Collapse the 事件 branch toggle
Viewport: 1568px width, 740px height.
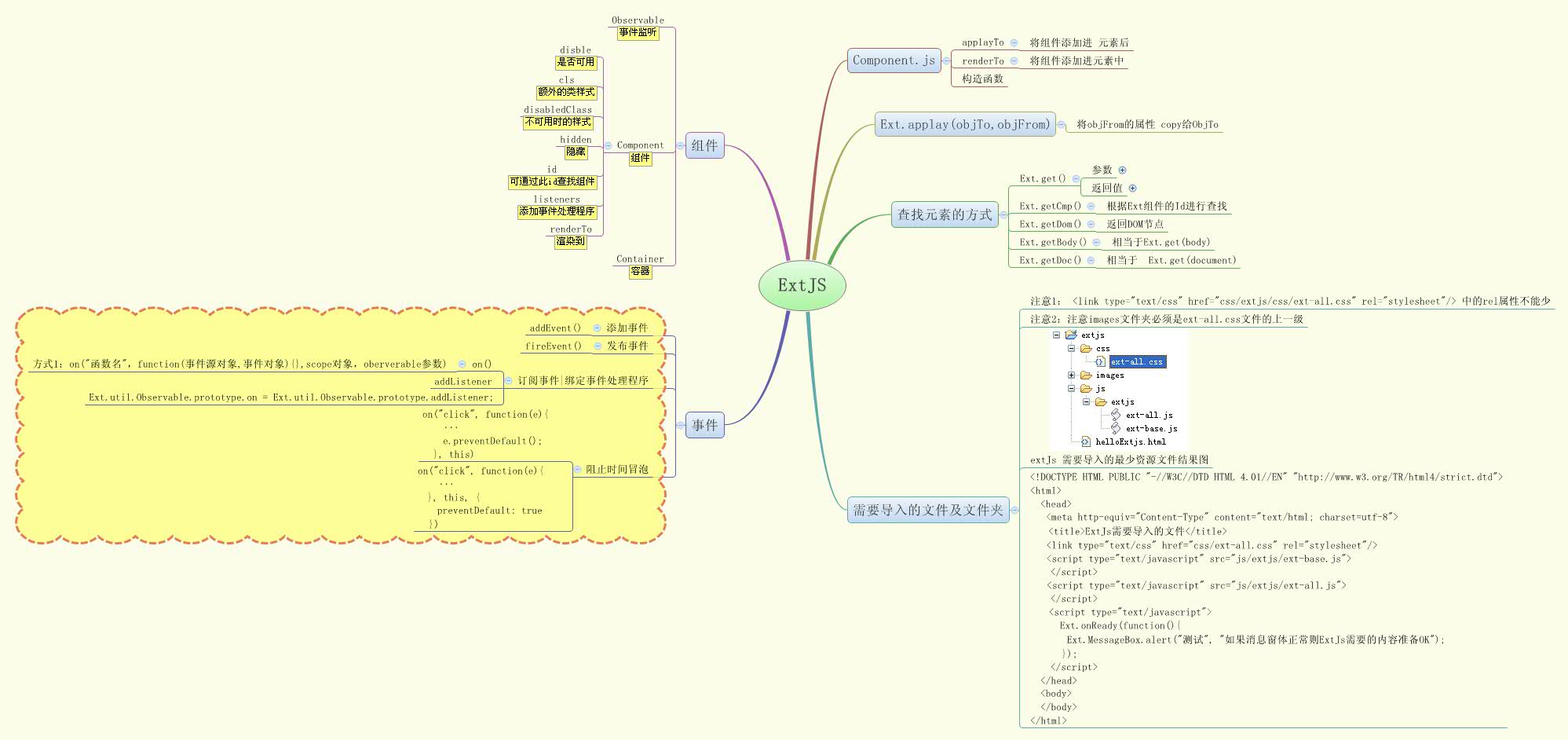[680, 425]
